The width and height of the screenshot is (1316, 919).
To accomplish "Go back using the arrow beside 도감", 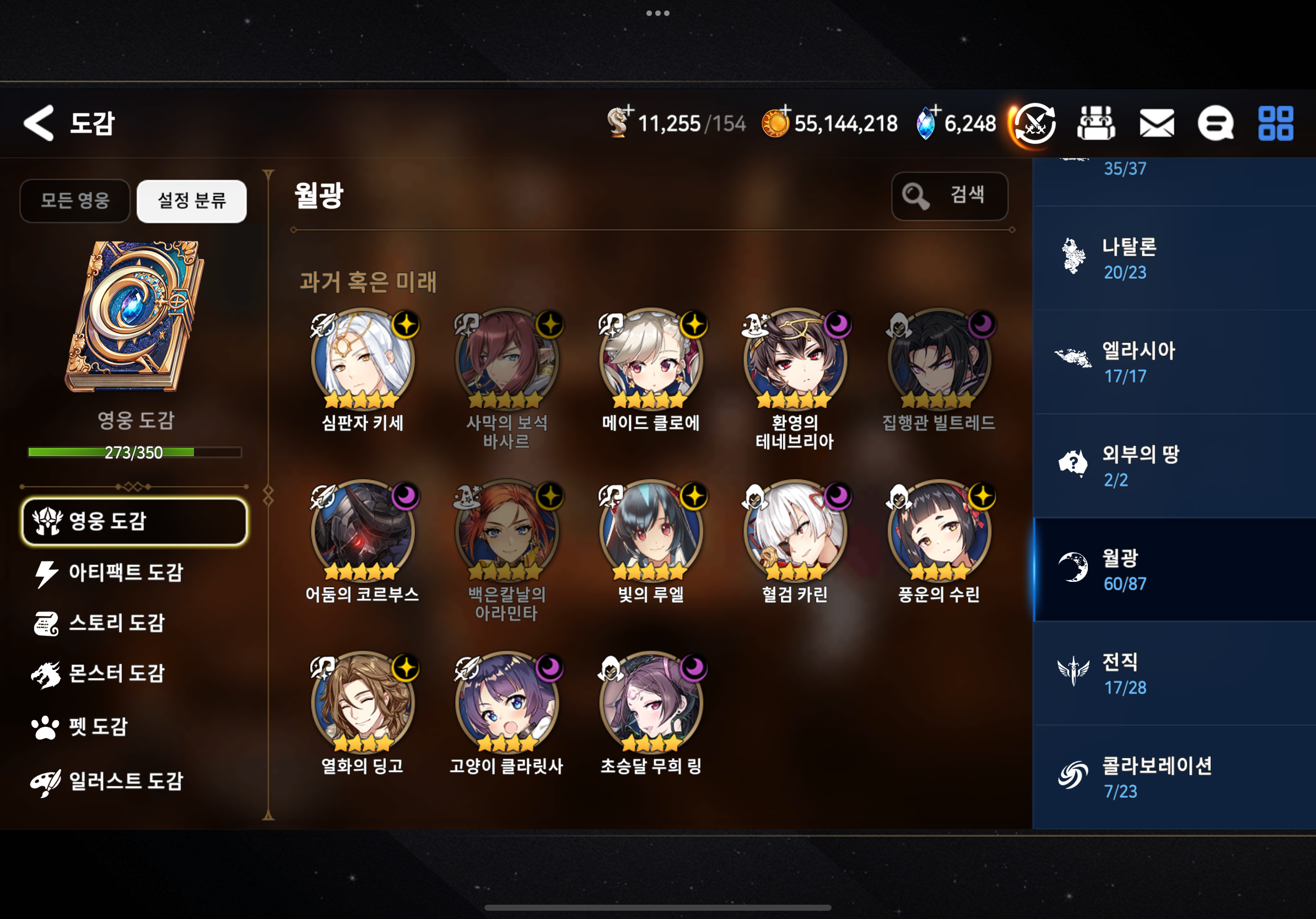I will pyautogui.click(x=39, y=123).
